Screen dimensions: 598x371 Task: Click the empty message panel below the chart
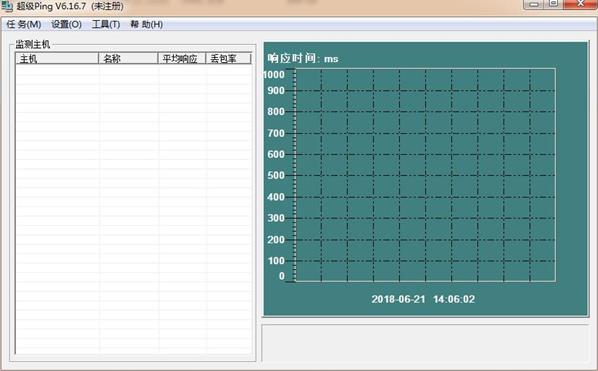pos(425,343)
